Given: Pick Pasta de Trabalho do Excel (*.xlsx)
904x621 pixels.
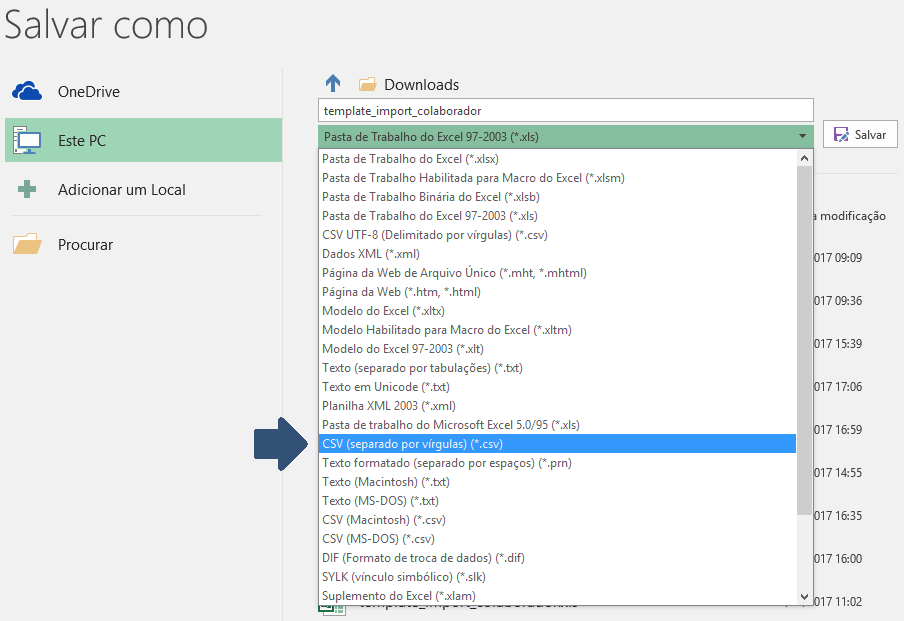Looking at the screenshot, I should click(x=410, y=159).
